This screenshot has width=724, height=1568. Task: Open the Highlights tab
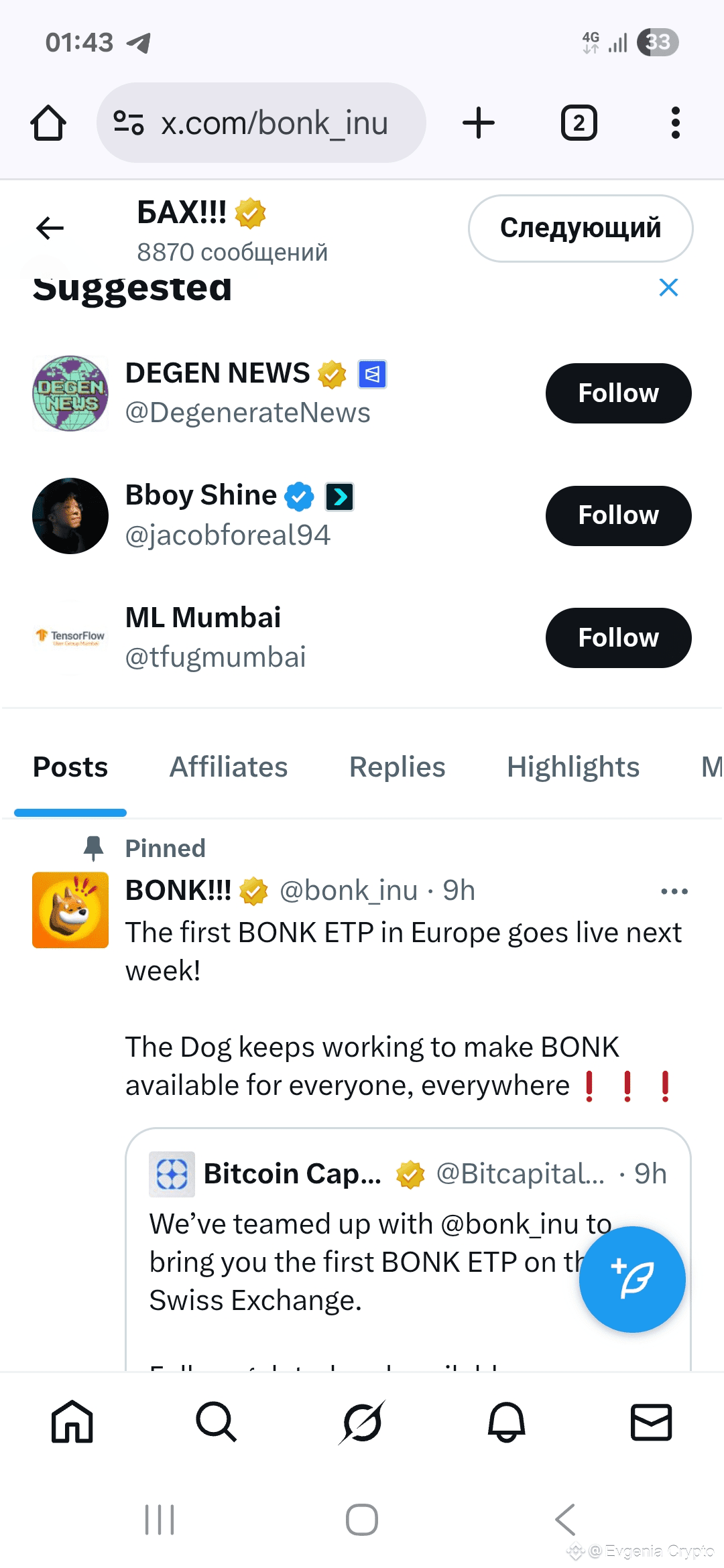[x=573, y=767]
